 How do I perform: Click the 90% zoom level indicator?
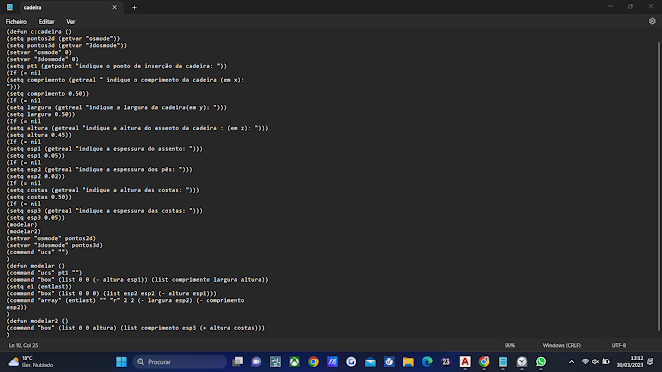pyautogui.click(x=510, y=345)
